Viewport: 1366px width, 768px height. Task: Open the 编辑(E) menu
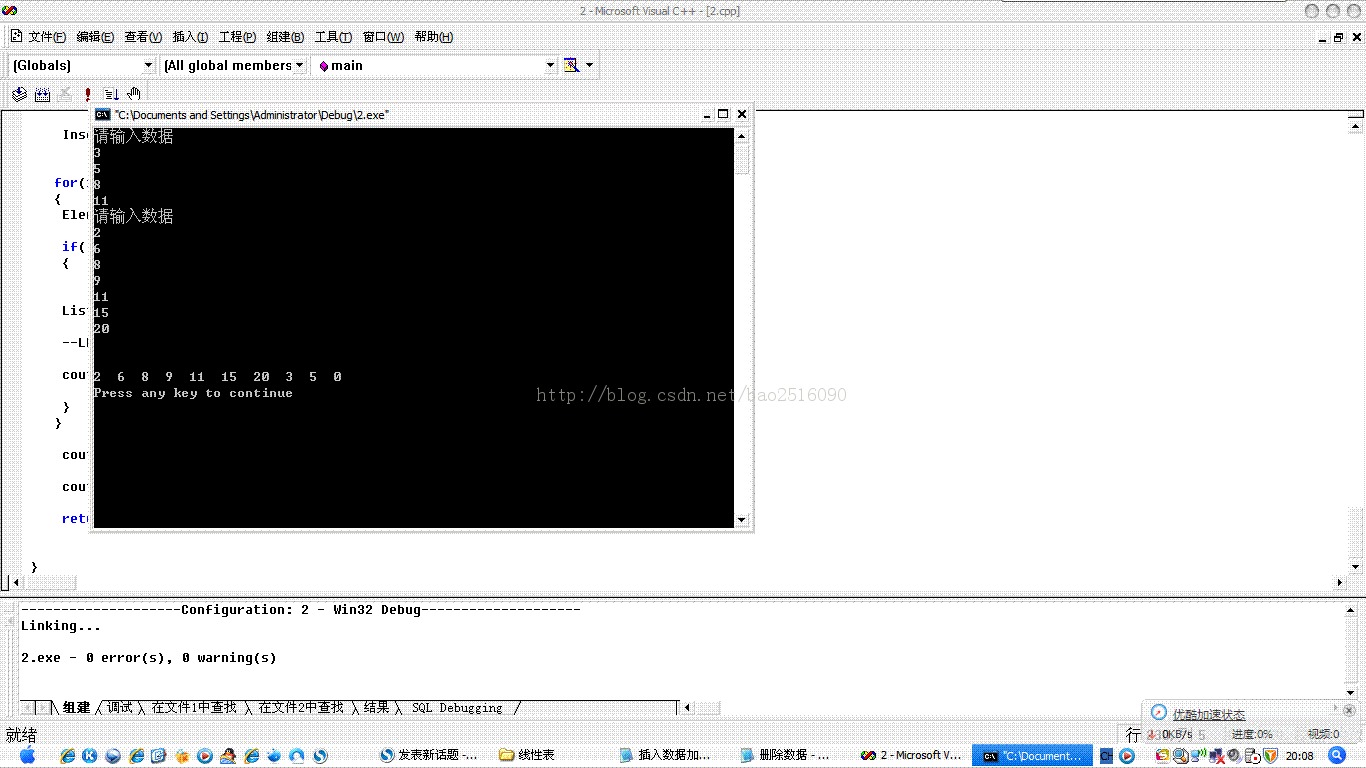point(95,37)
